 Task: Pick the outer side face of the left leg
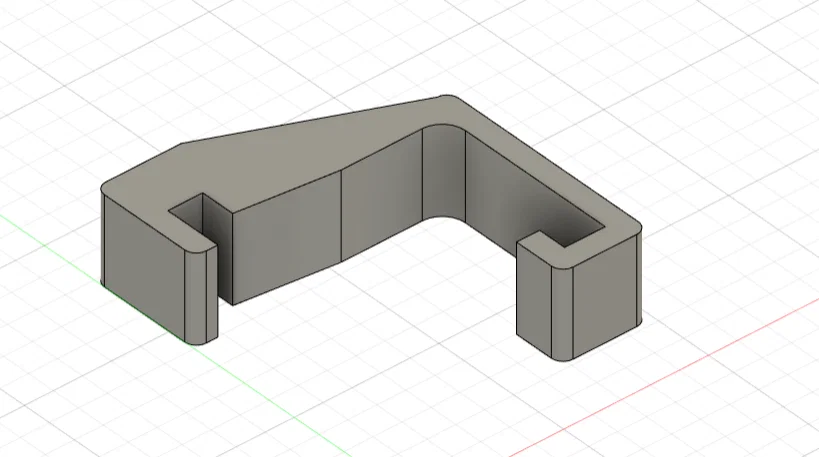[x=144, y=267]
